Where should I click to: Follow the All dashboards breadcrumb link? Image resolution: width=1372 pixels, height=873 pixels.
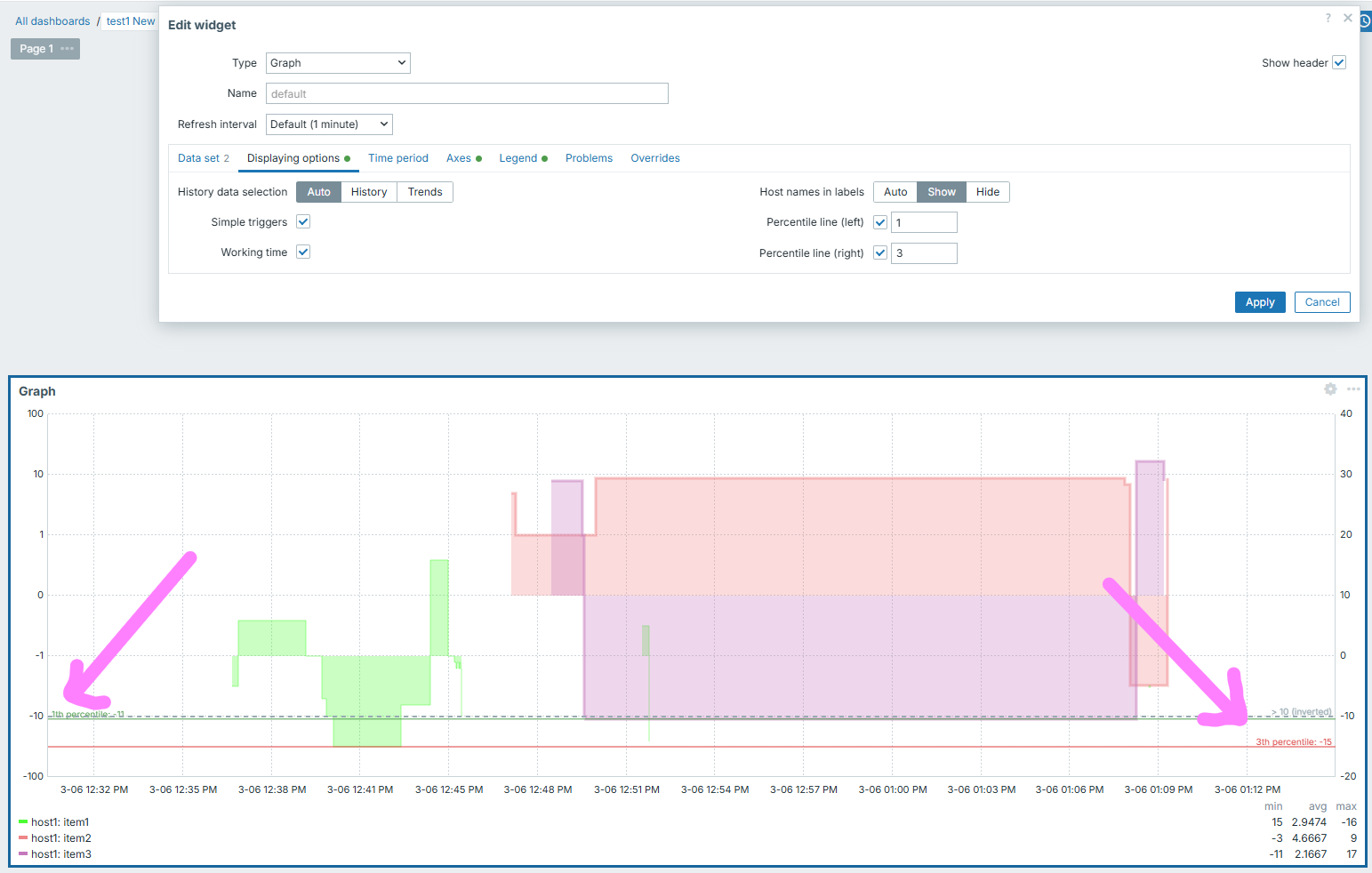[x=52, y=21]
